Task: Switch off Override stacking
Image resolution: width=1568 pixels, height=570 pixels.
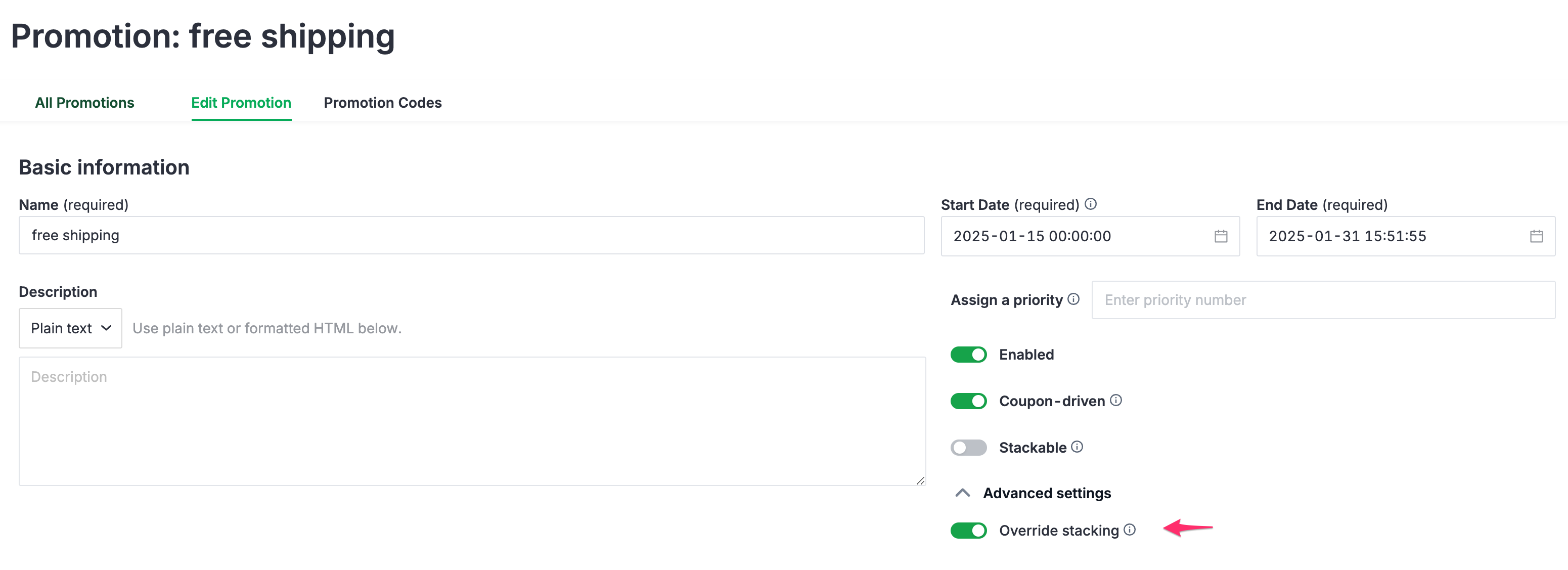Action: (968, 531)
